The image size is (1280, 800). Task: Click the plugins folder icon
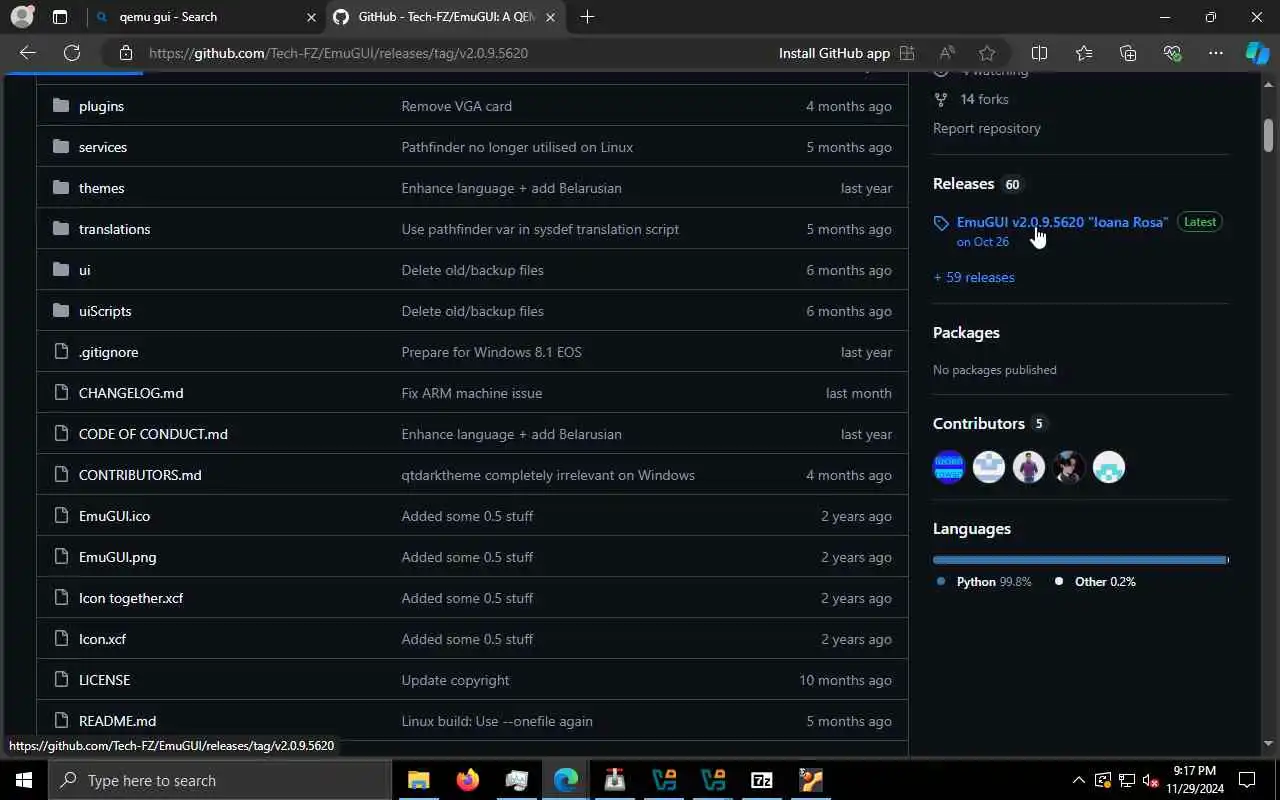pyautogui.click(x=61, y=106)
